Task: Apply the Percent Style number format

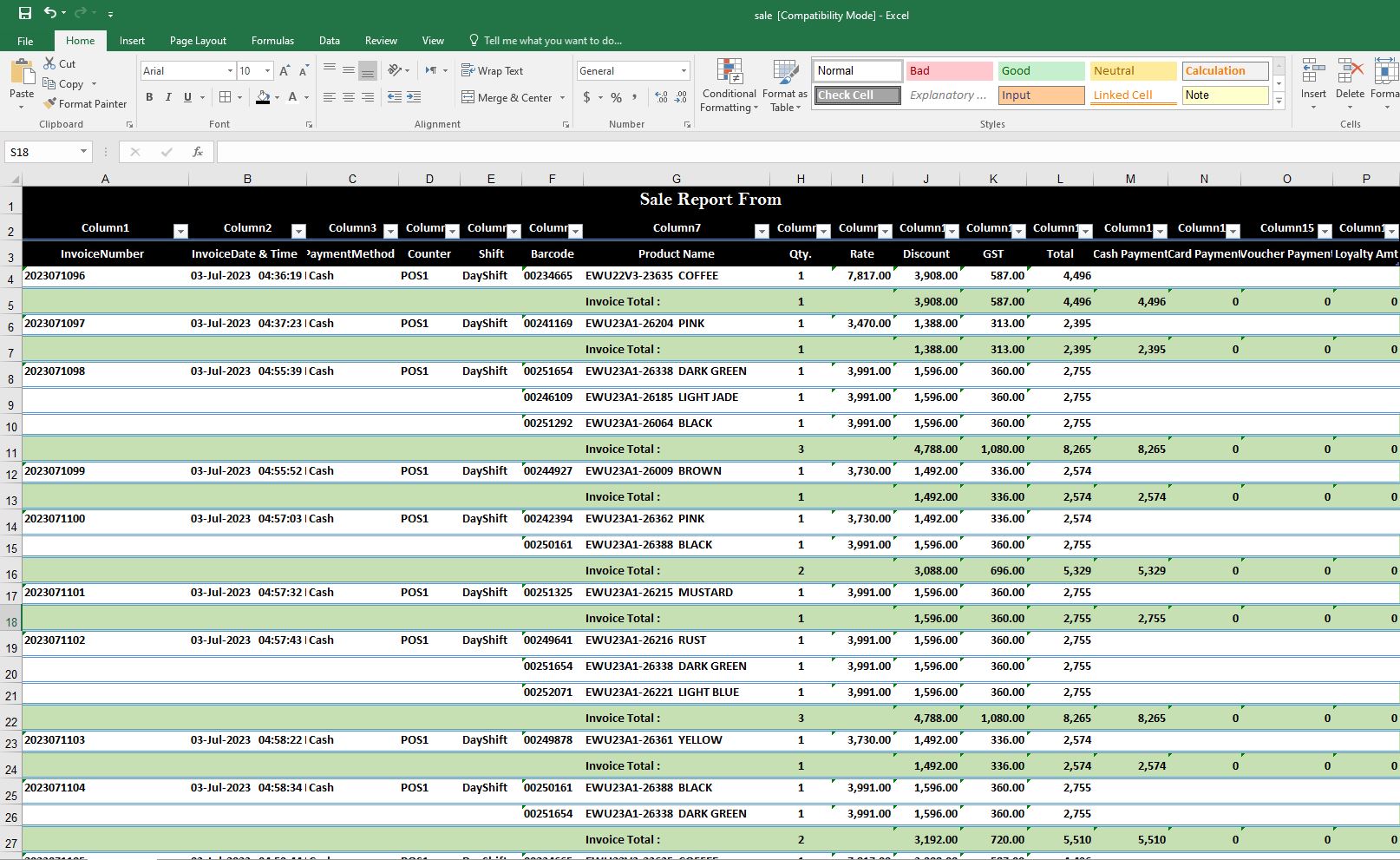Action: point(616,97)
